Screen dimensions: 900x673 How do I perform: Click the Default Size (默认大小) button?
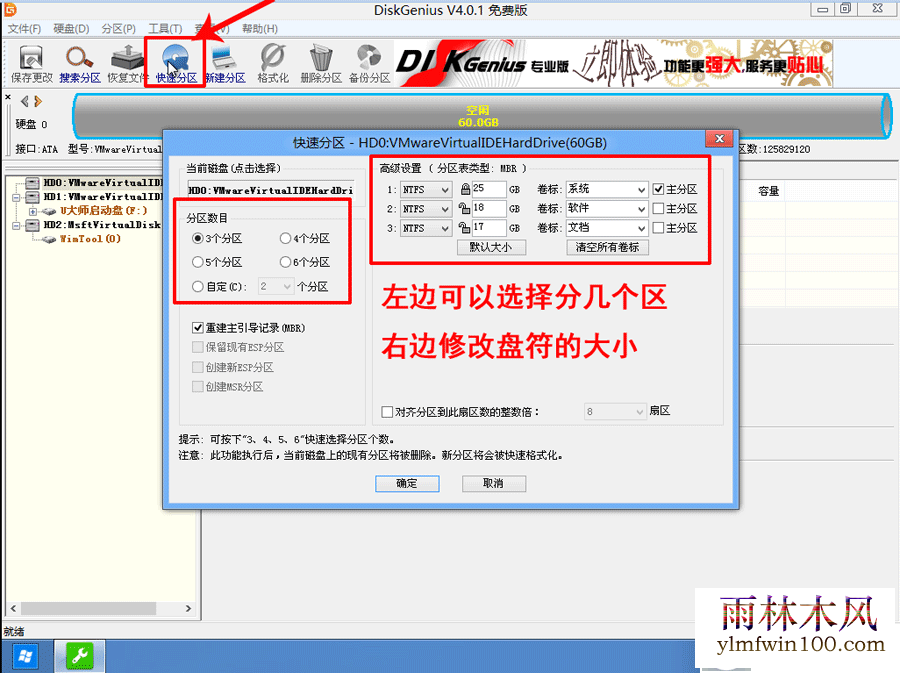pos(491,247)
